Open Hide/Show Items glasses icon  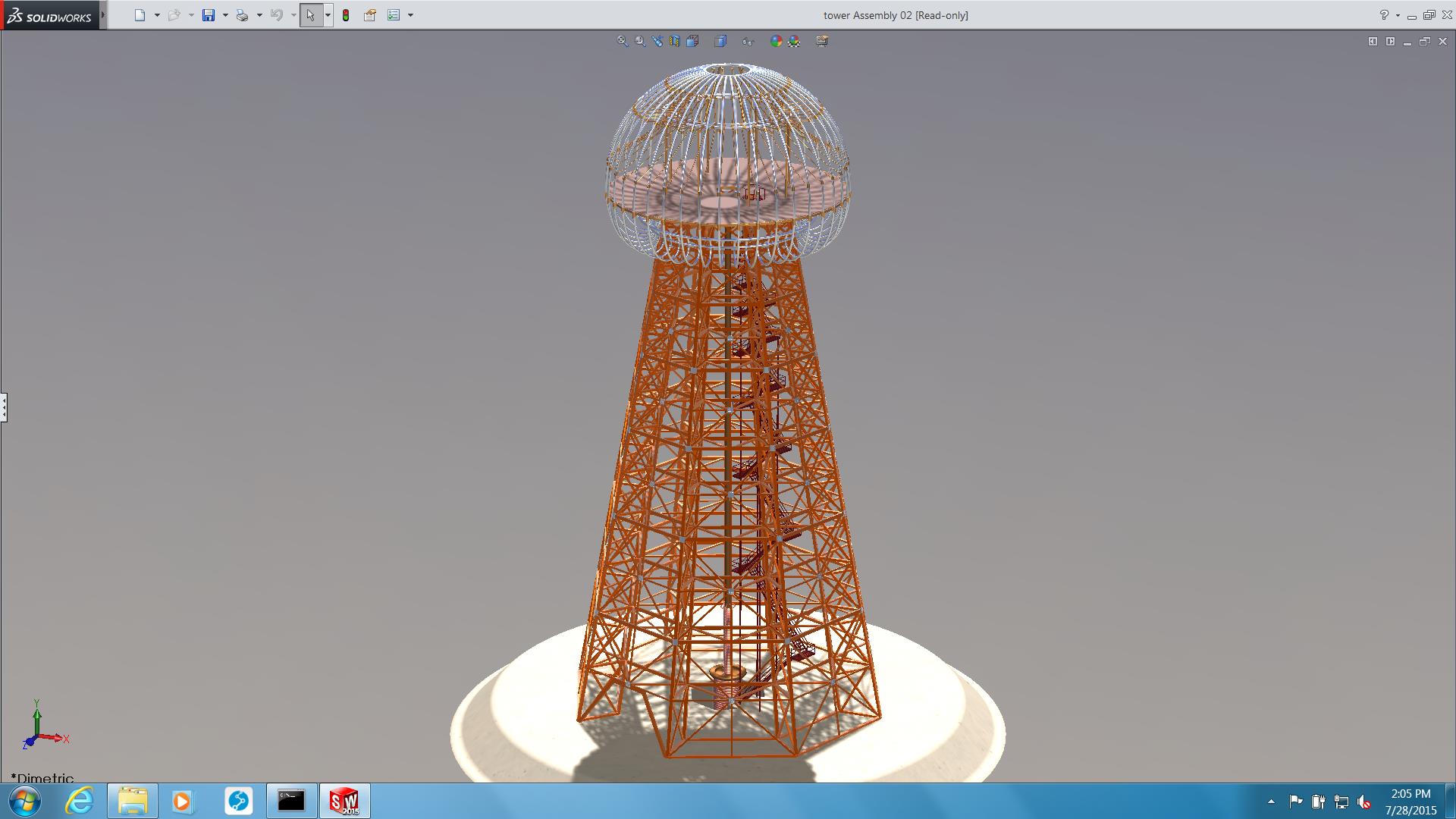(x=748, y=42)
